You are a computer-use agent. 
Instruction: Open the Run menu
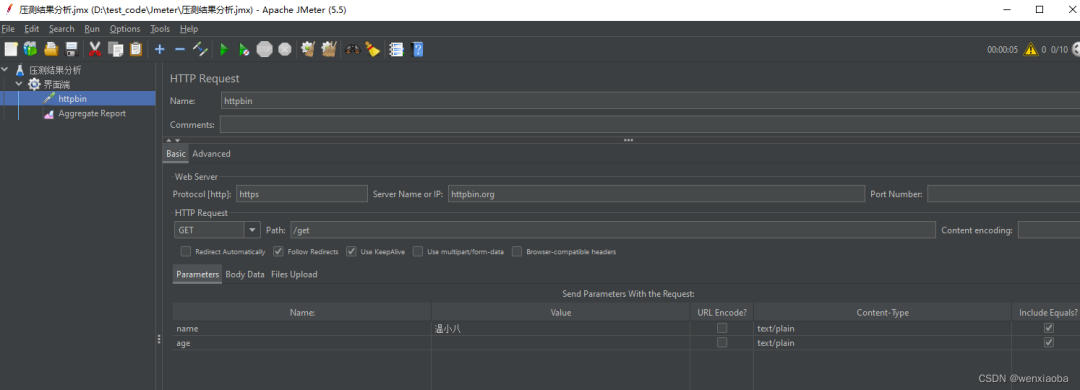(92, 29)
